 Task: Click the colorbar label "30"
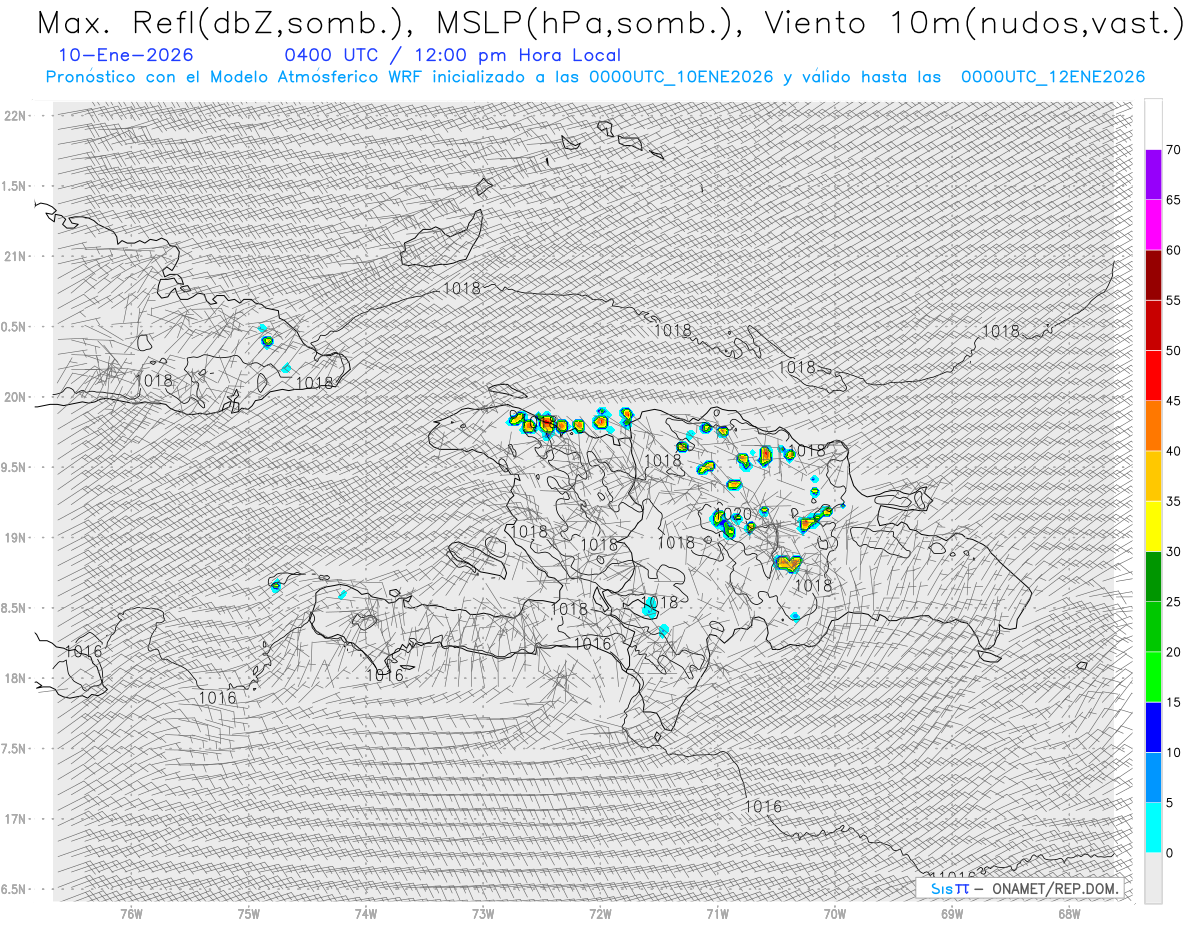tap(1174, 551)
